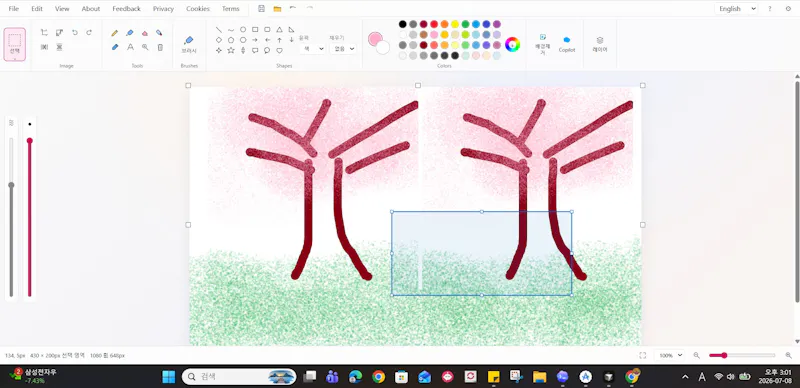Image resolution: width=800 pixels, height=388 pixels.
Task: Click the zoom slider in status bar
Action: [x=742, y=355]
